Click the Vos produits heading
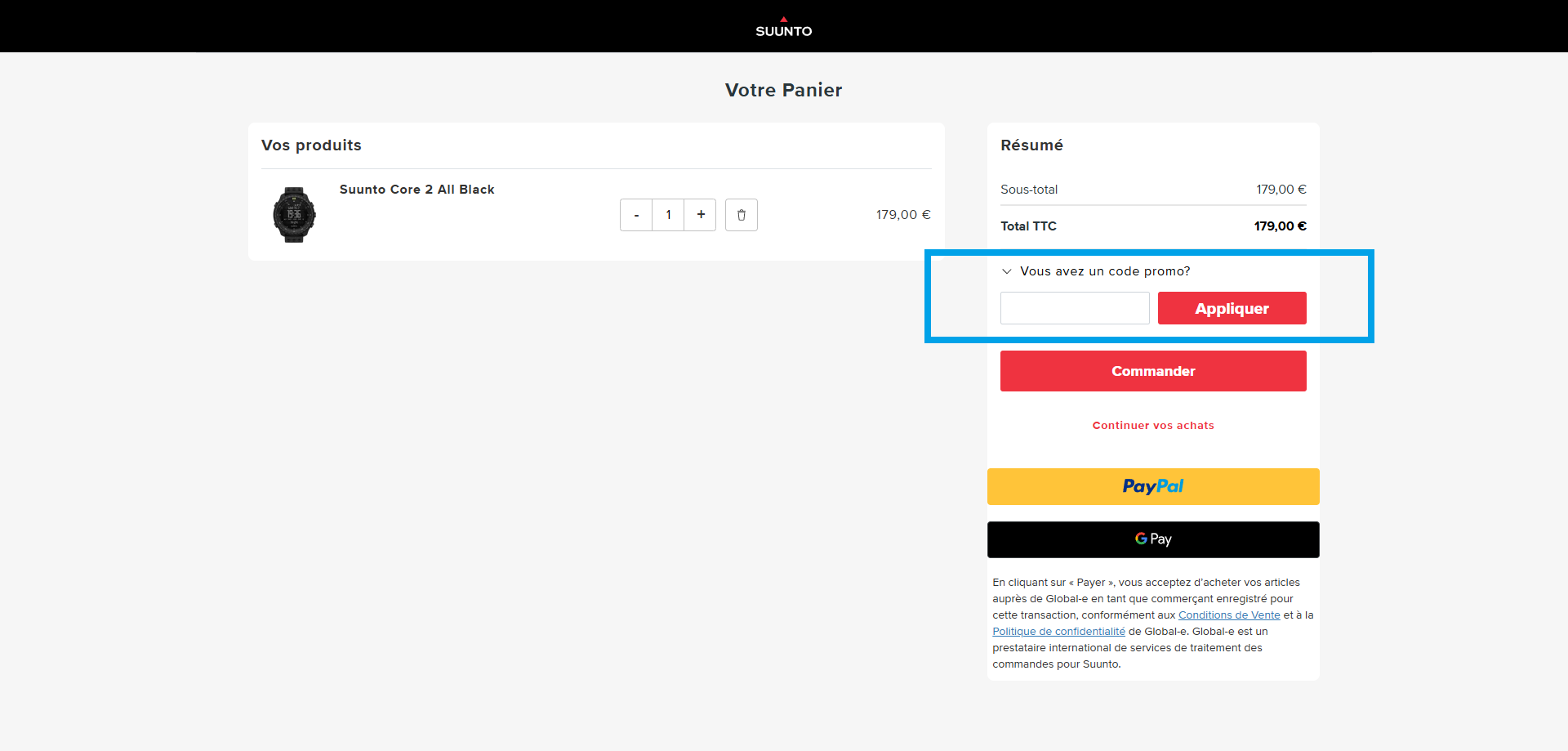Image resolution: width=1568 pixels, height=751 pixels. 311,145
